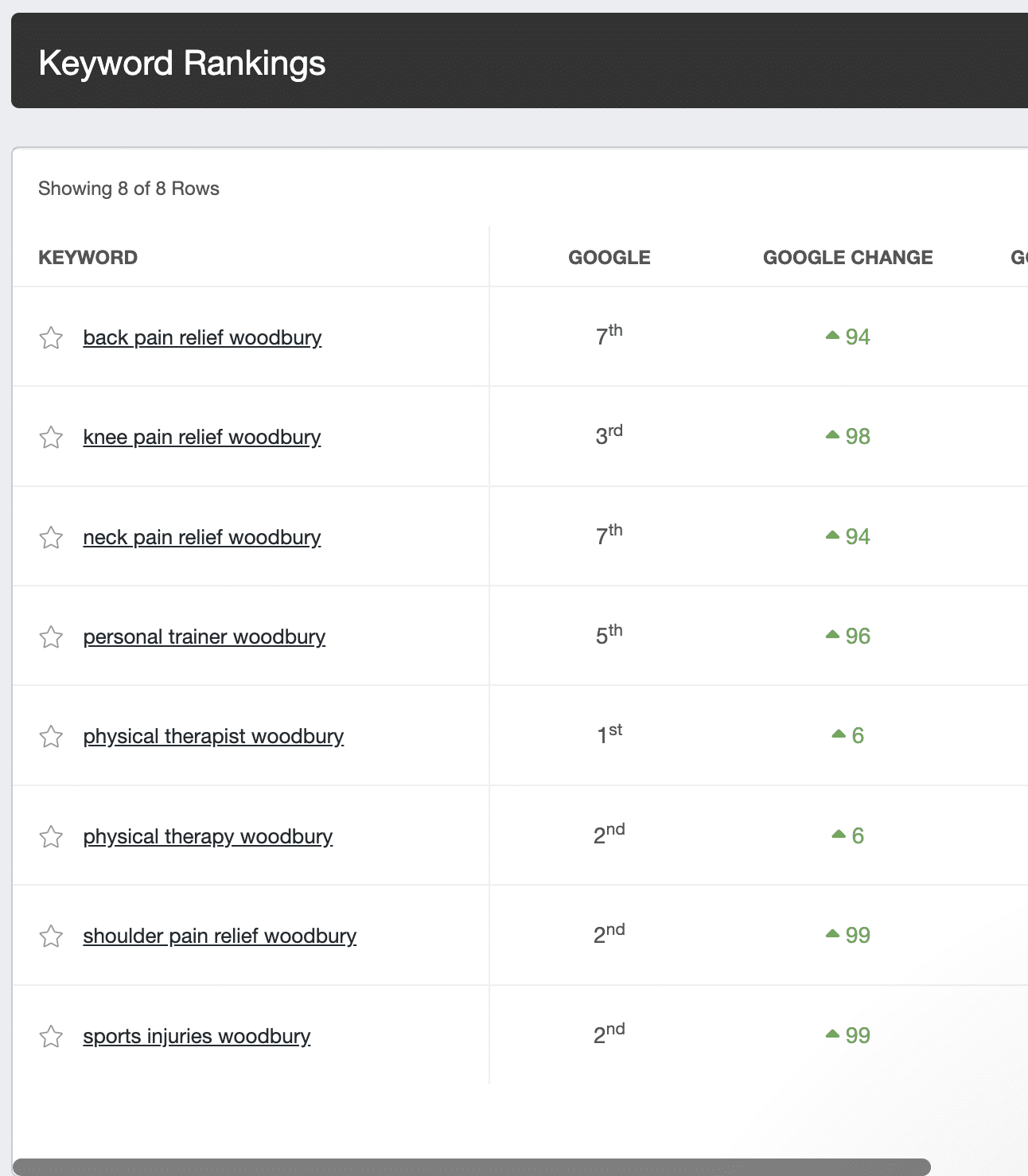The width and height of the screenshot is (1028, 1176).
Task: Click the green up arrow beside 98
Action: (x=833, y=435)
